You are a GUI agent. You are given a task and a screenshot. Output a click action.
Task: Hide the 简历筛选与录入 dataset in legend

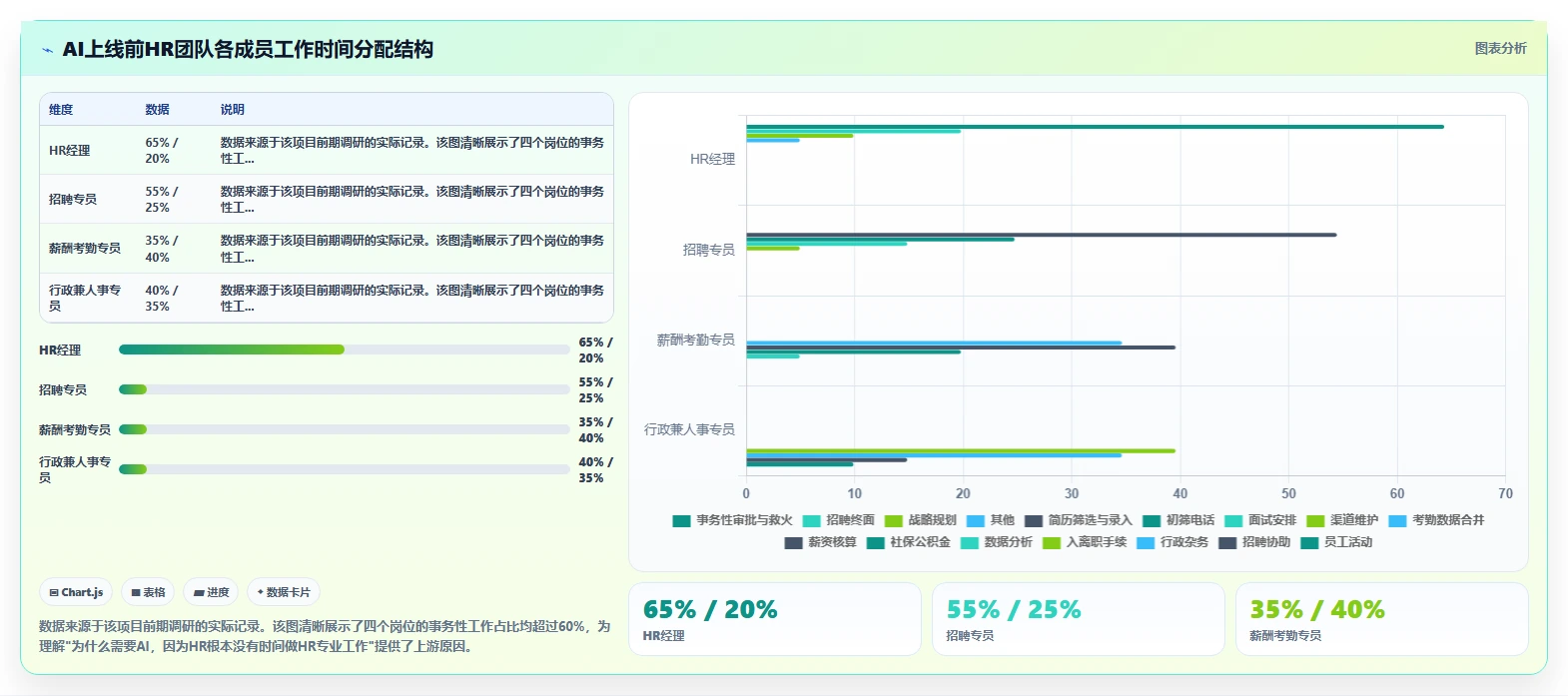(x=1079, y=520)
